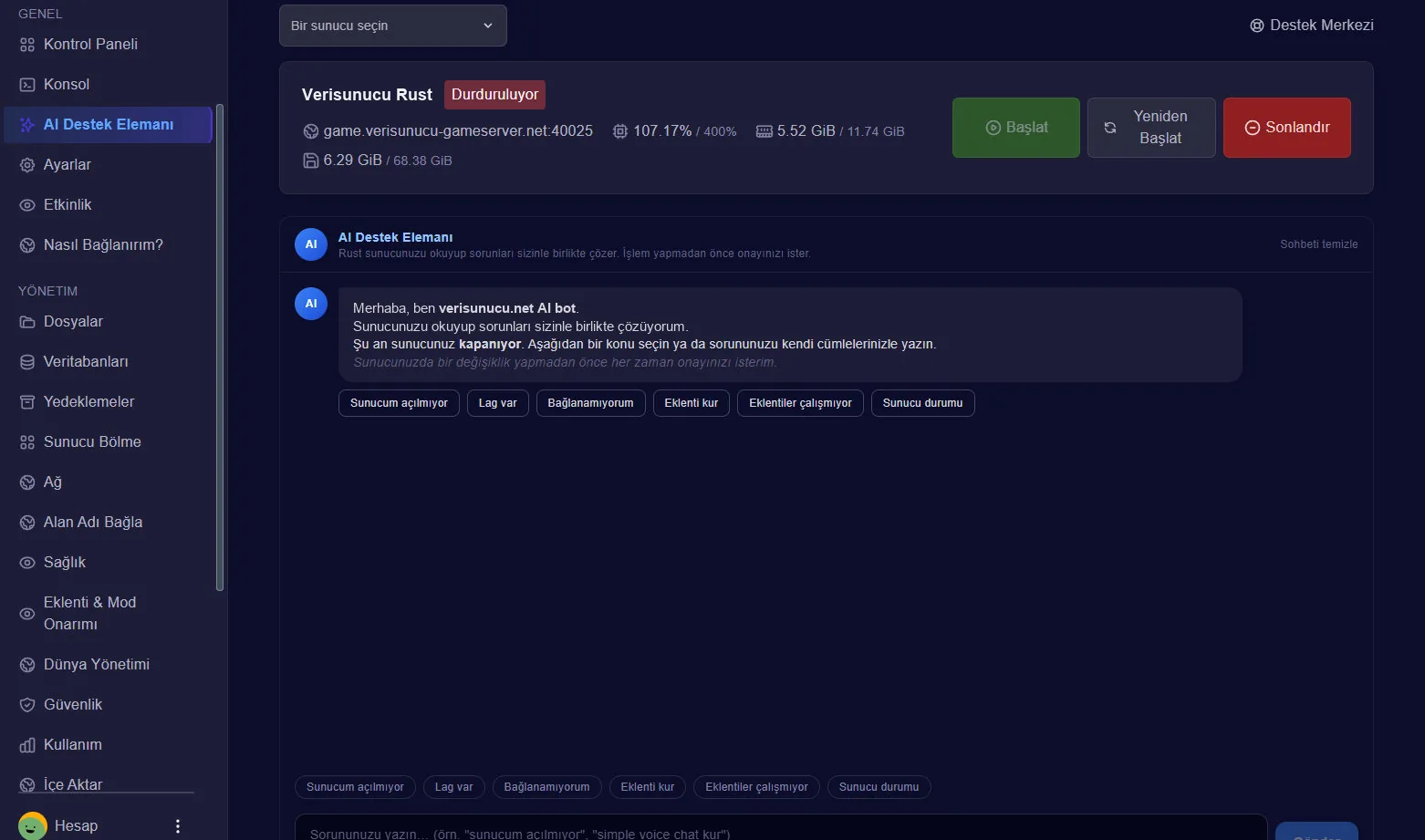Select upper Eklentiler çalışmıyor chip
Viewport: 1425px width, 840px height.
point(801,403)
